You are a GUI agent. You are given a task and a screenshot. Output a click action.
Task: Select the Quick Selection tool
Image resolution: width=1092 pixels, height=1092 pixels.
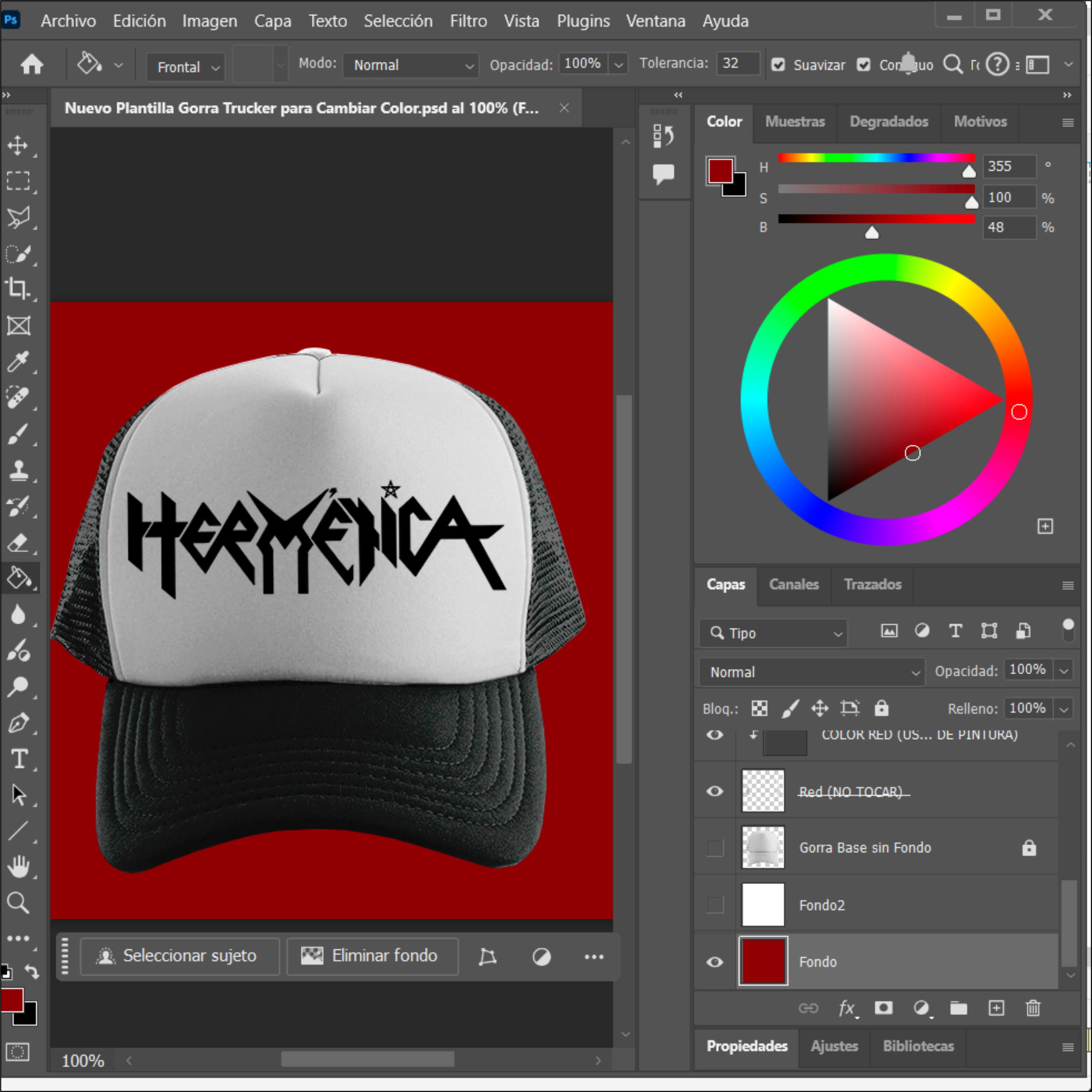point(18,253)
